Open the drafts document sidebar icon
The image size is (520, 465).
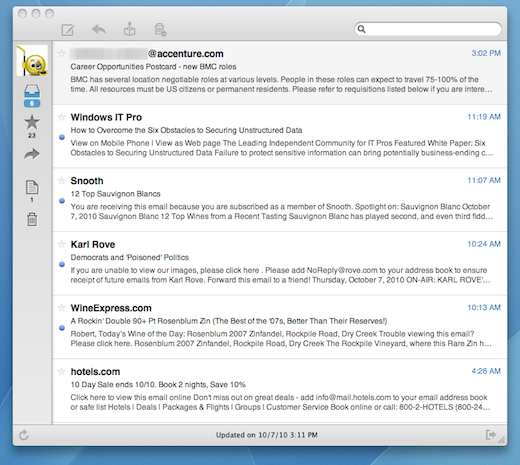[x=32, y=187]
